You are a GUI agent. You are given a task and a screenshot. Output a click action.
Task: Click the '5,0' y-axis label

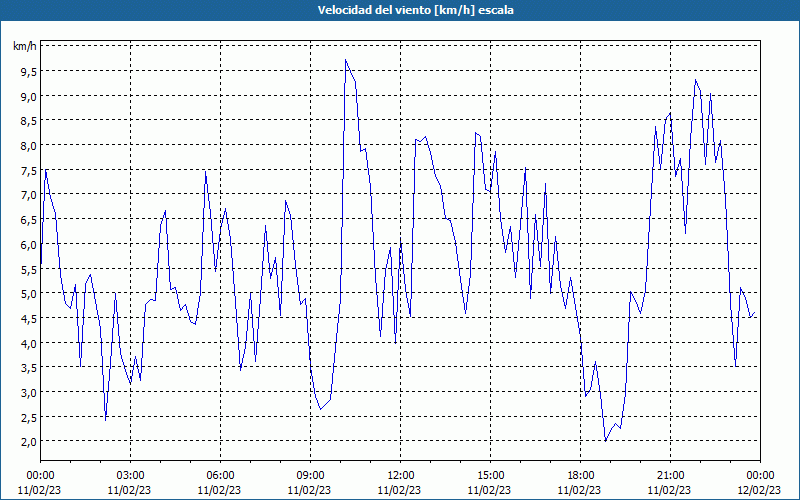coord(29,293)
